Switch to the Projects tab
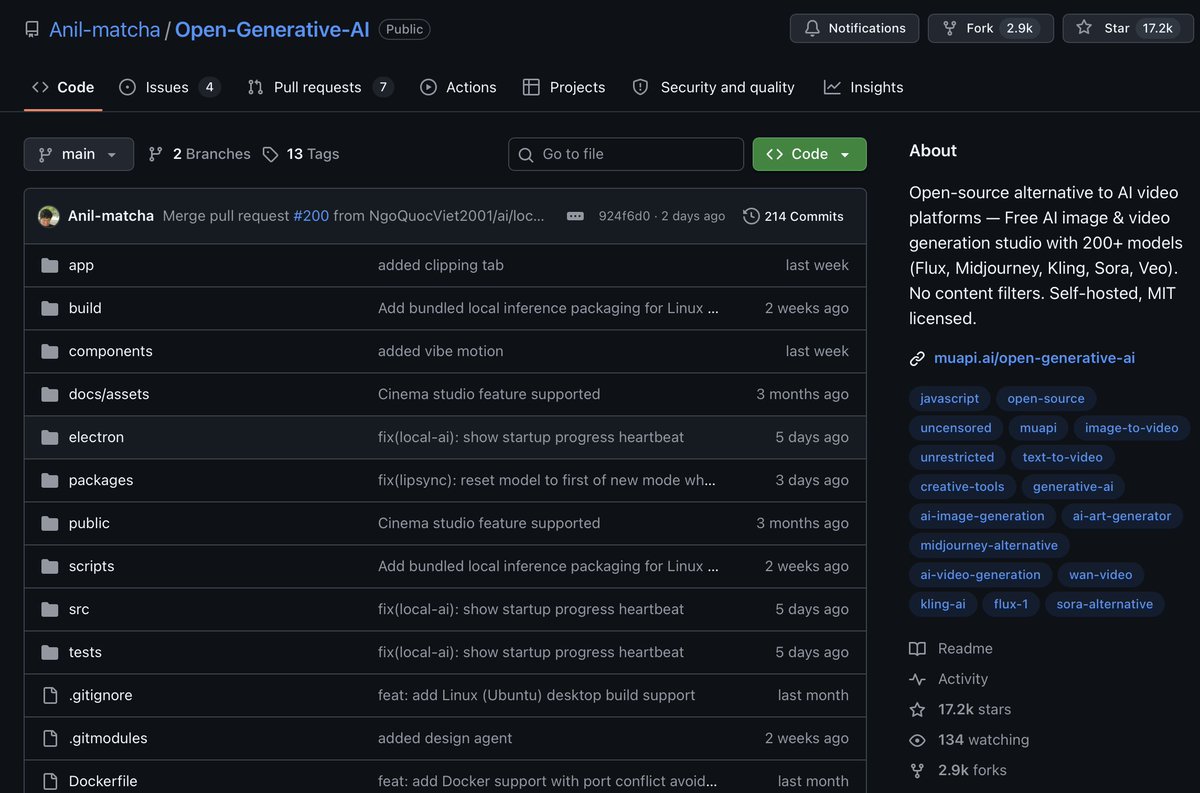 pos(564,87)
